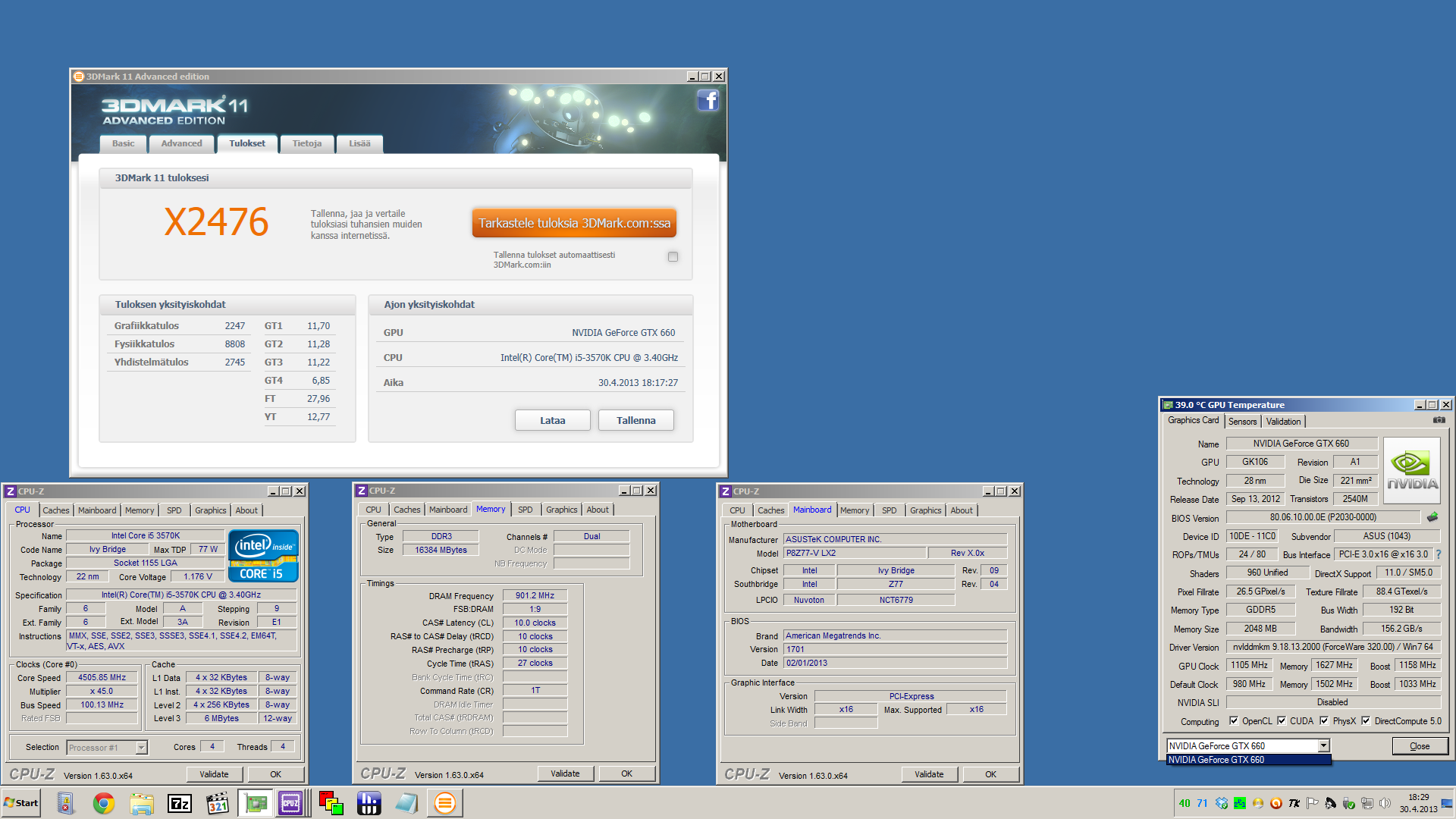Toggle the CUDA checkbox in GPU-Z
Screen dimensions: 1456x819
(x=1282, y=721)
